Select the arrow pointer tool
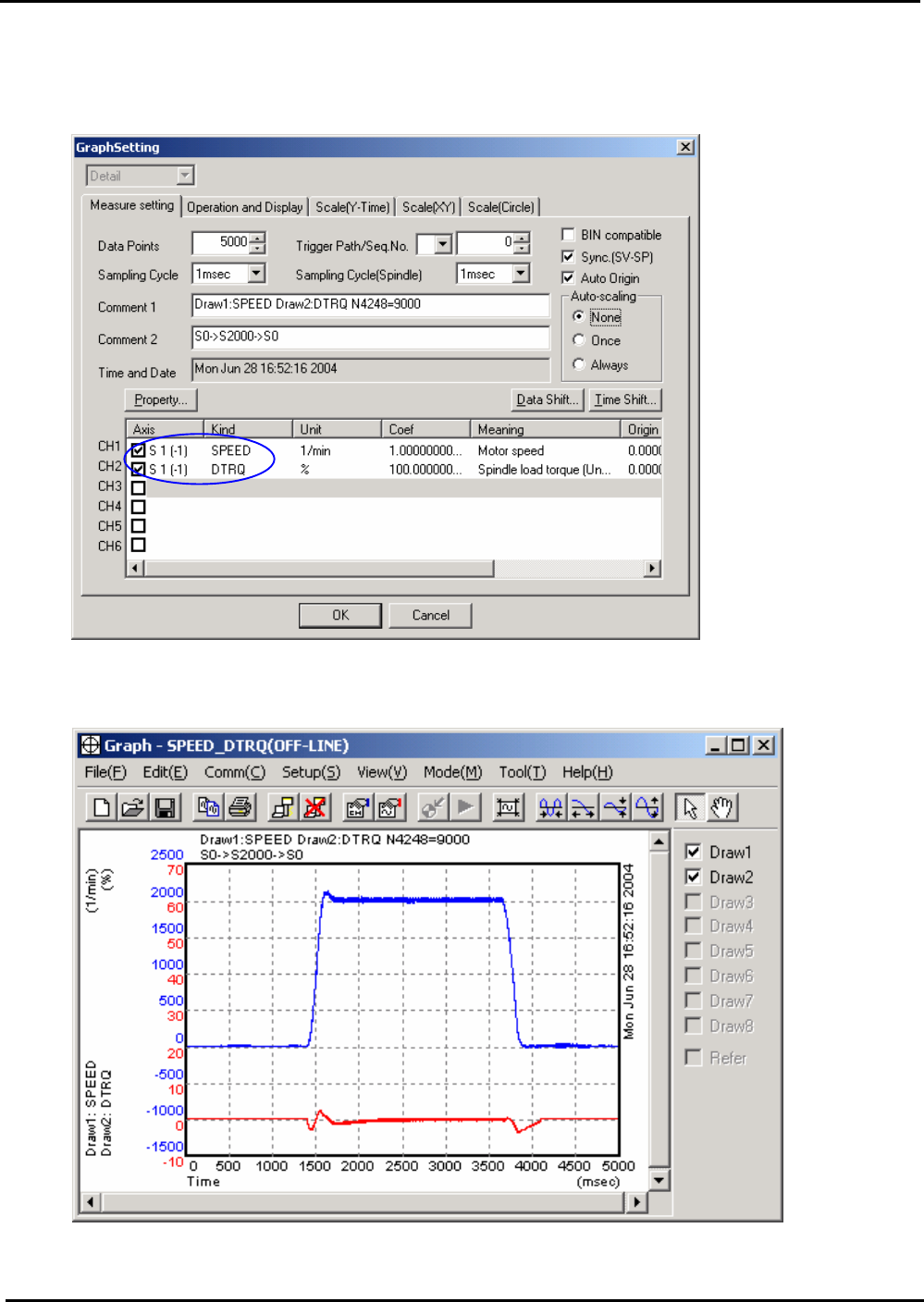 [x=690, y=807]
